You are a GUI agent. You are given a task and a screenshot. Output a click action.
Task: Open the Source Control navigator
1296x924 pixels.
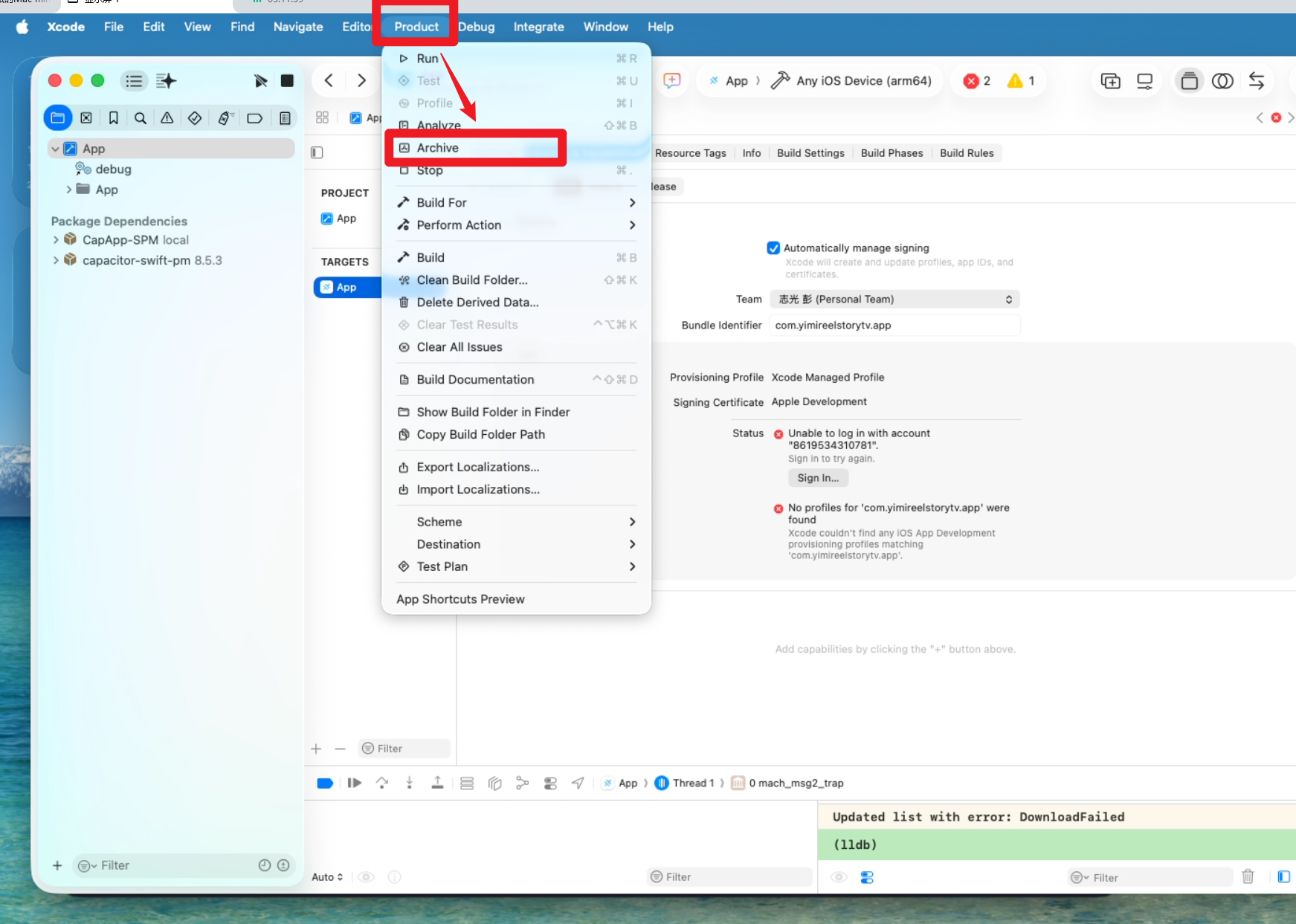[x=86, y=117]
